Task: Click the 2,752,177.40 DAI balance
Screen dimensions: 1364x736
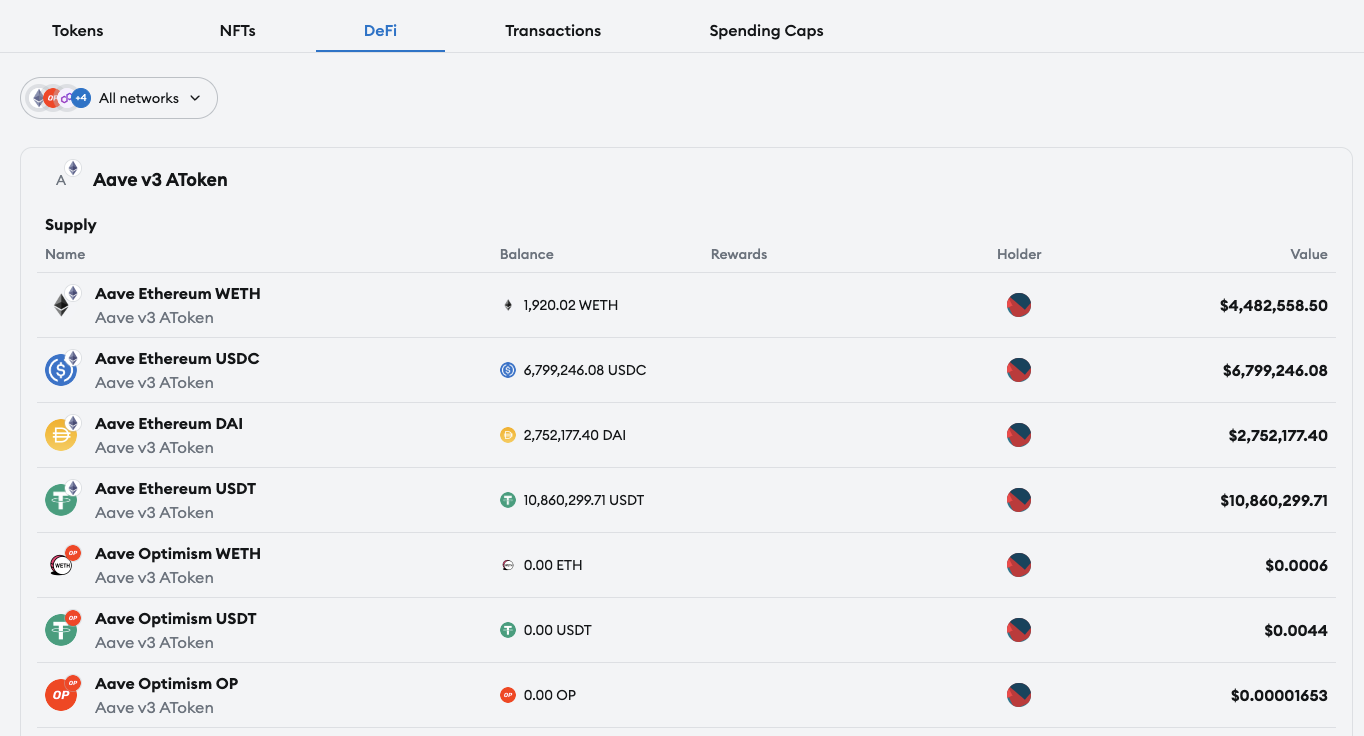Action: pos(575,435)
